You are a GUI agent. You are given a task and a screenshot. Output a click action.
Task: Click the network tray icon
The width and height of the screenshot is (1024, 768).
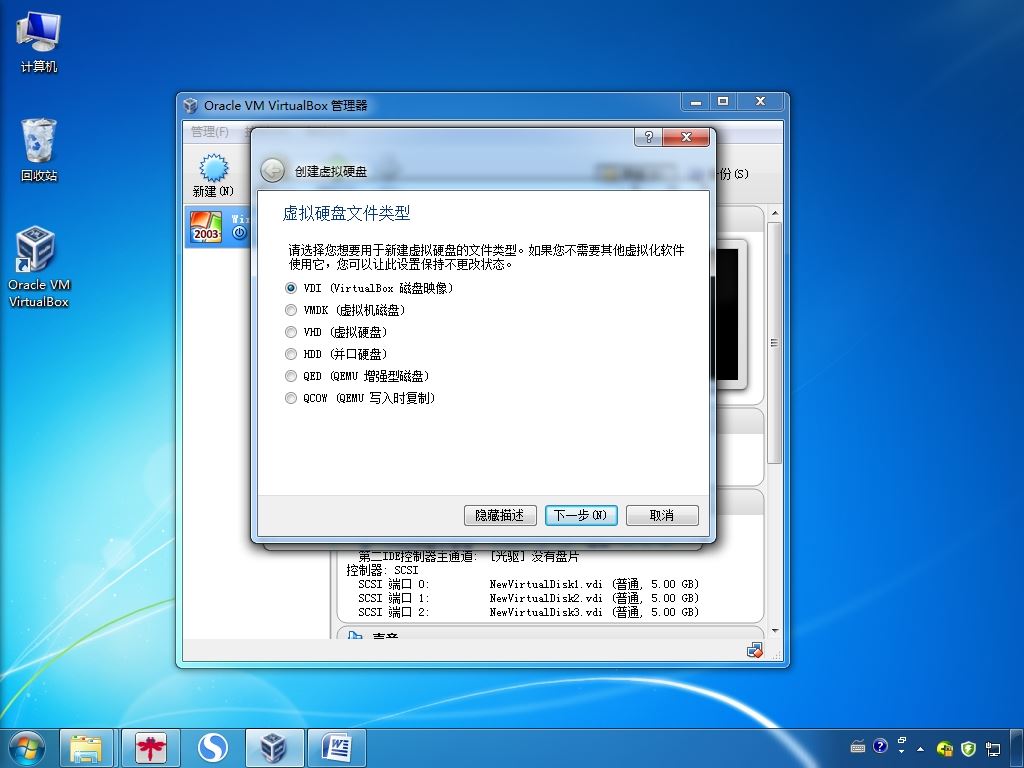click(x=993, y=748)
